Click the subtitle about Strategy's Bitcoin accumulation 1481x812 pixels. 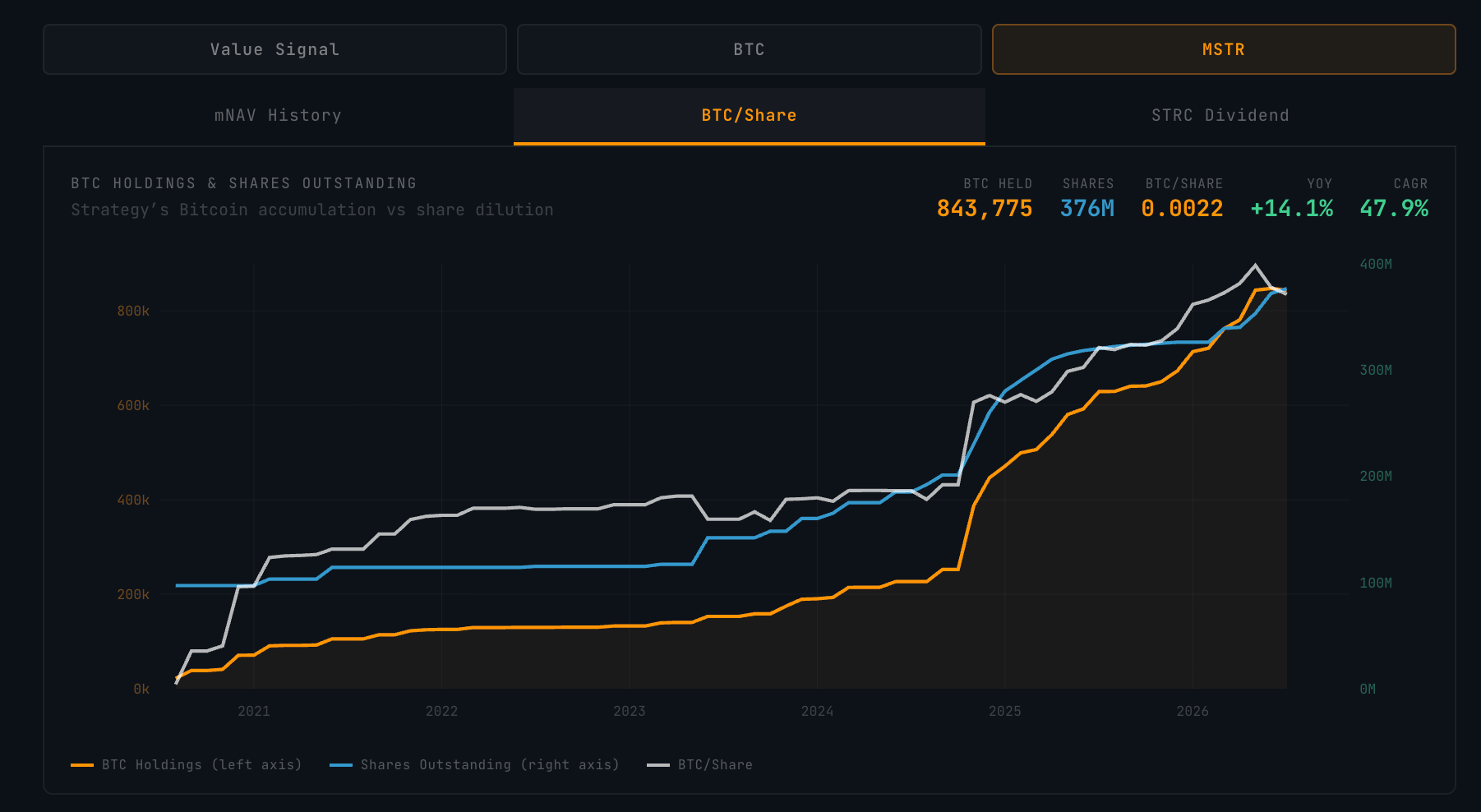click(x=312, y=210)
